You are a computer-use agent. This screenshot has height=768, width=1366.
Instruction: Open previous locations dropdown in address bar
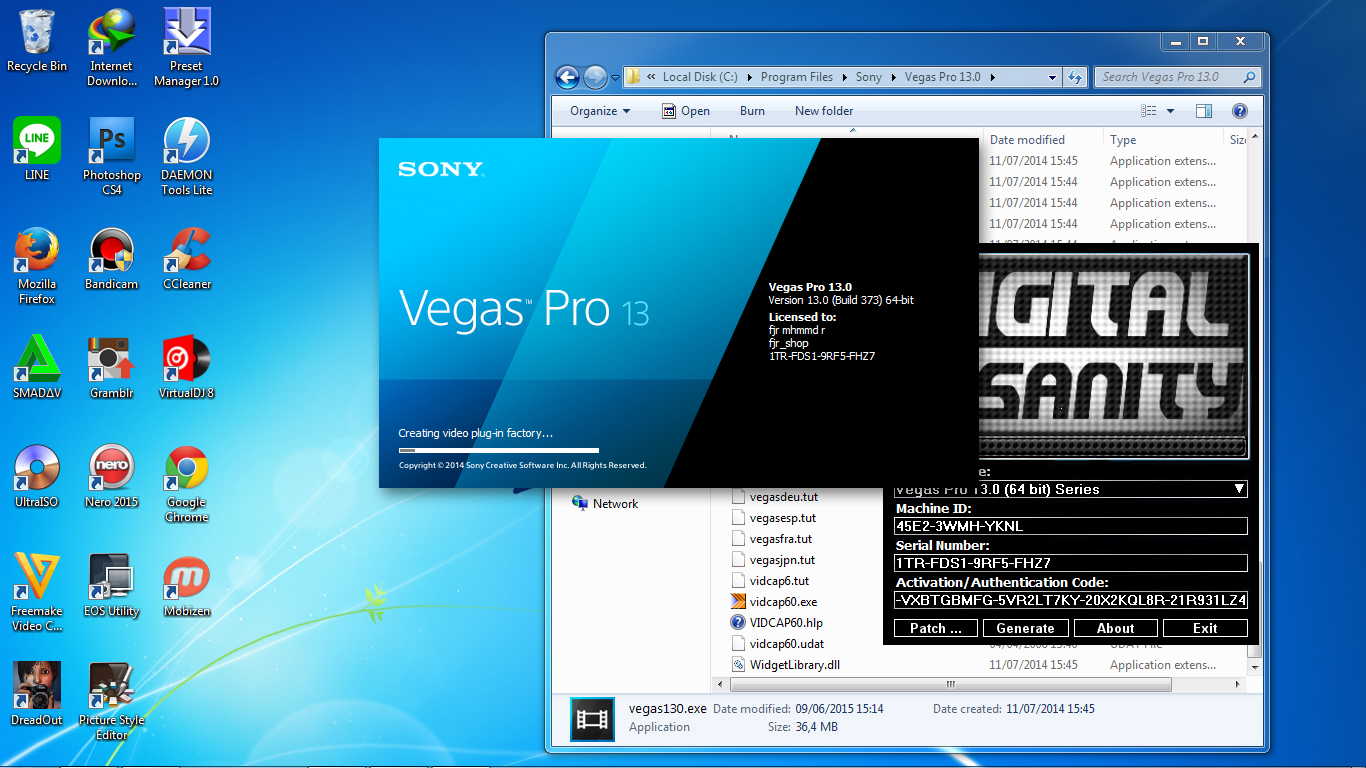[1052, 77]
